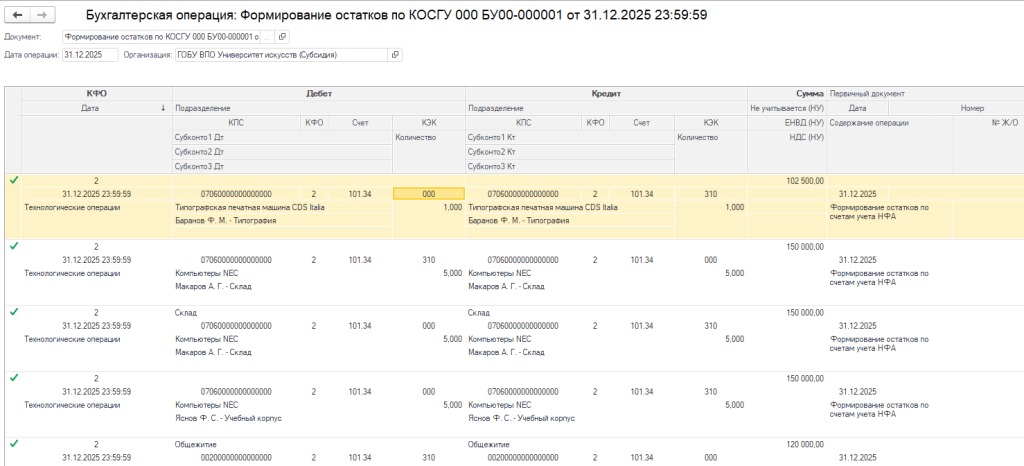
Task: Click debit-side Баранов Ф. М. - Типография
Action: (226, 221)
